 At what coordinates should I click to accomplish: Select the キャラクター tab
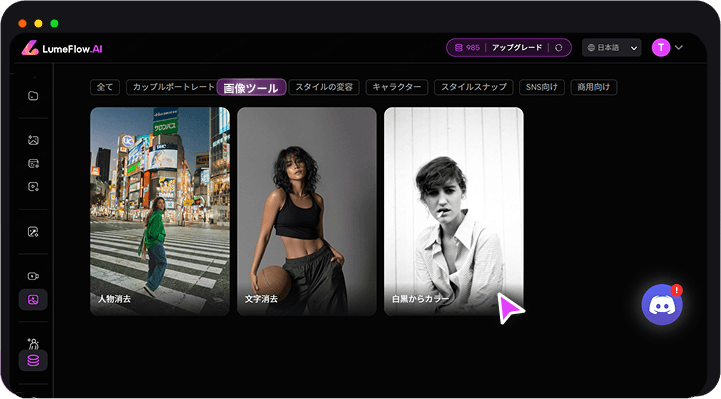click(397, 87)
